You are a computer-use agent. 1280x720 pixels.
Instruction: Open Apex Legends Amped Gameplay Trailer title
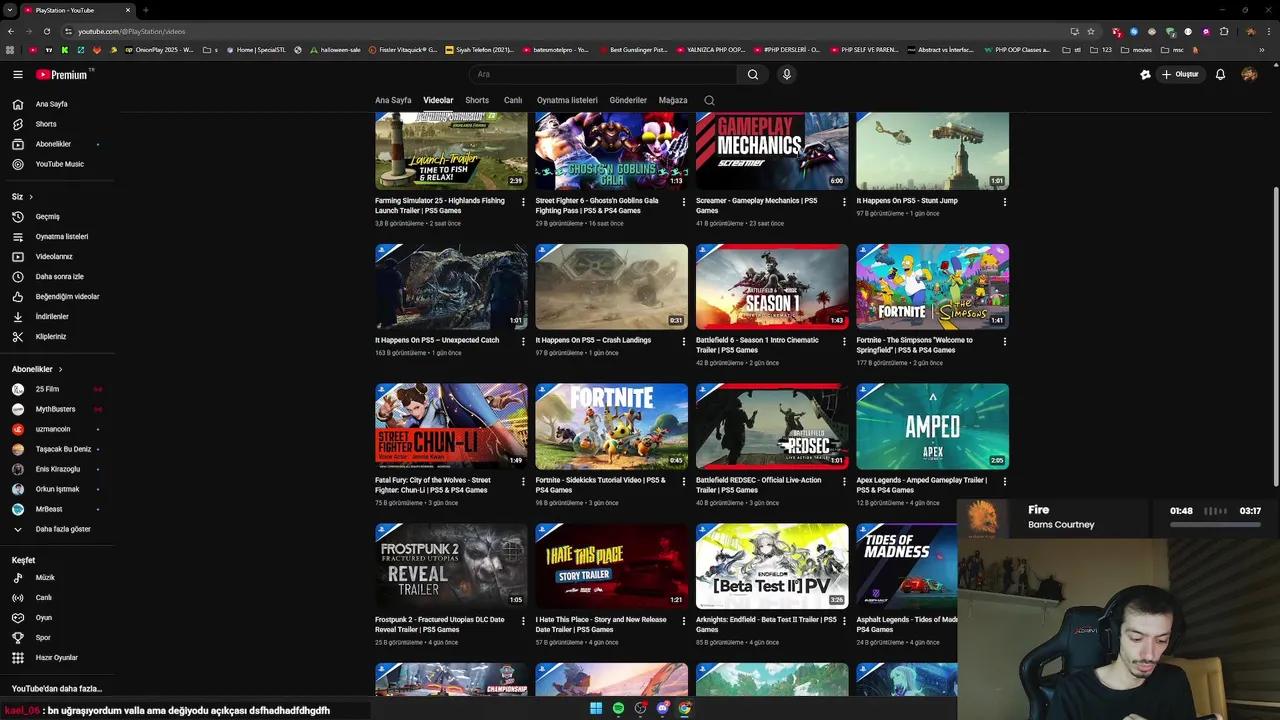pos(921,485)
